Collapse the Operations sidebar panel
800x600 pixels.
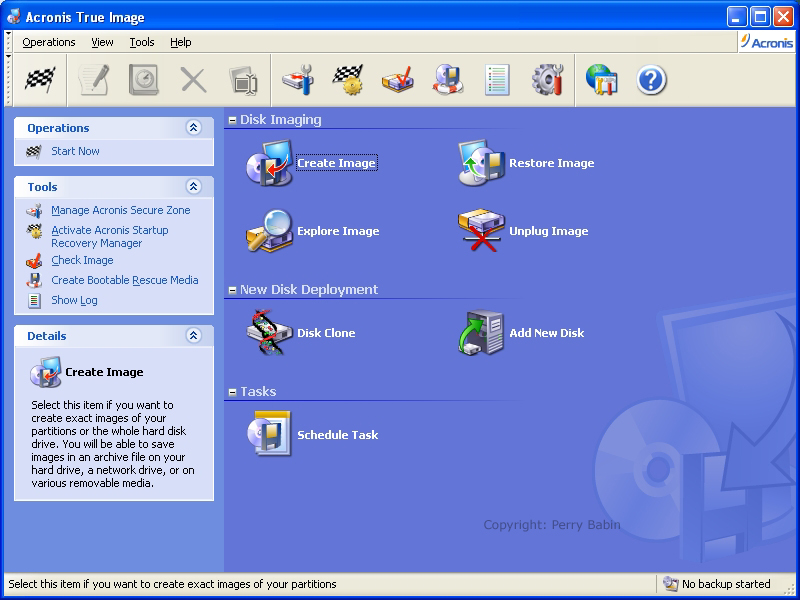[x=193, y=128]
